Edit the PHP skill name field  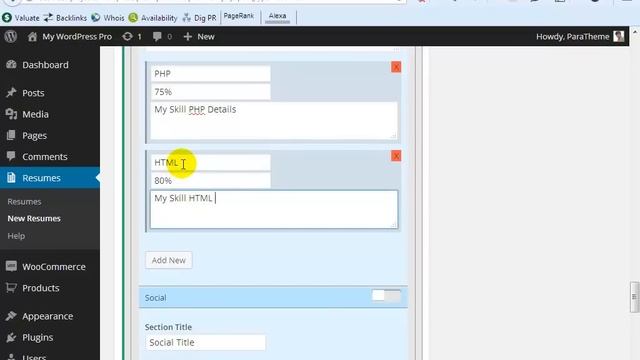pyautogui.click(x=210, y=74)
